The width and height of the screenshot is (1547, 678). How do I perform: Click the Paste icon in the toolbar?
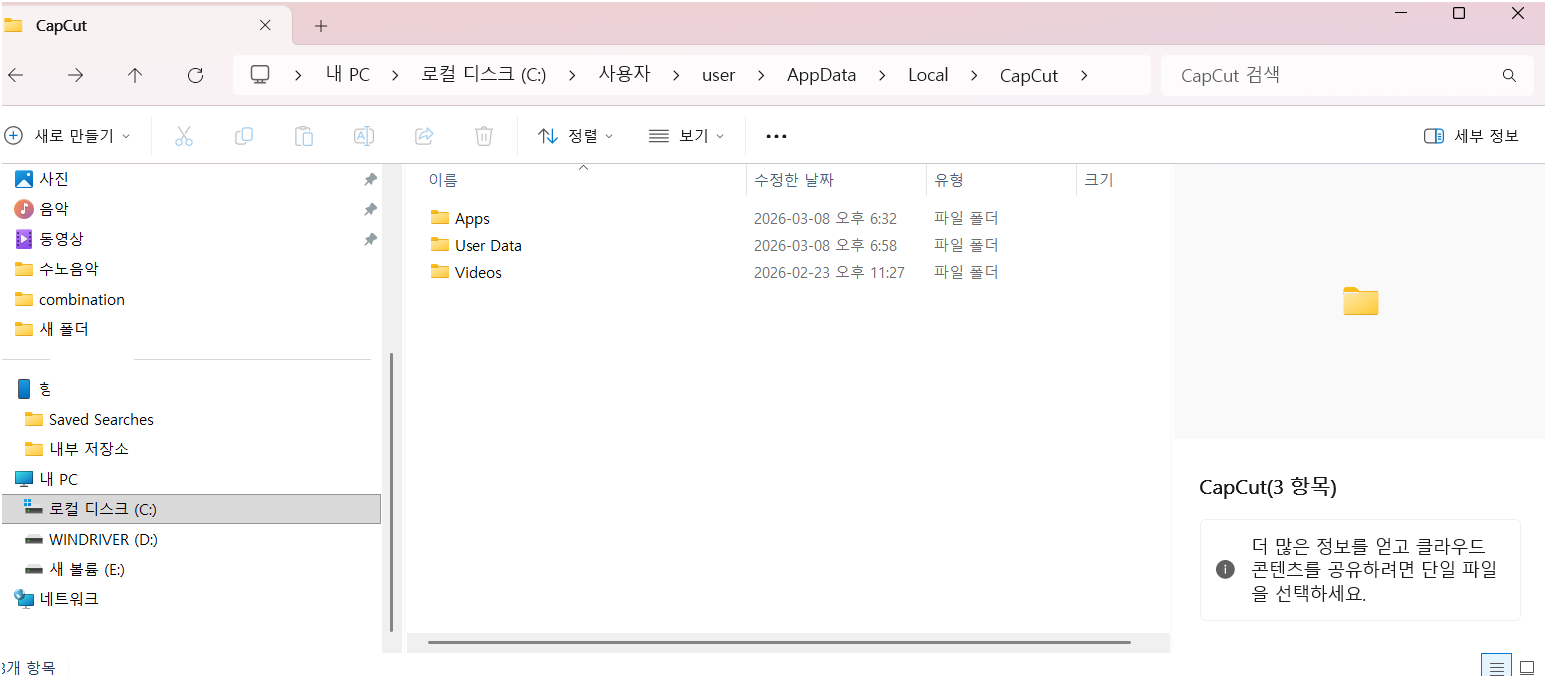click(x=304, y=135)
